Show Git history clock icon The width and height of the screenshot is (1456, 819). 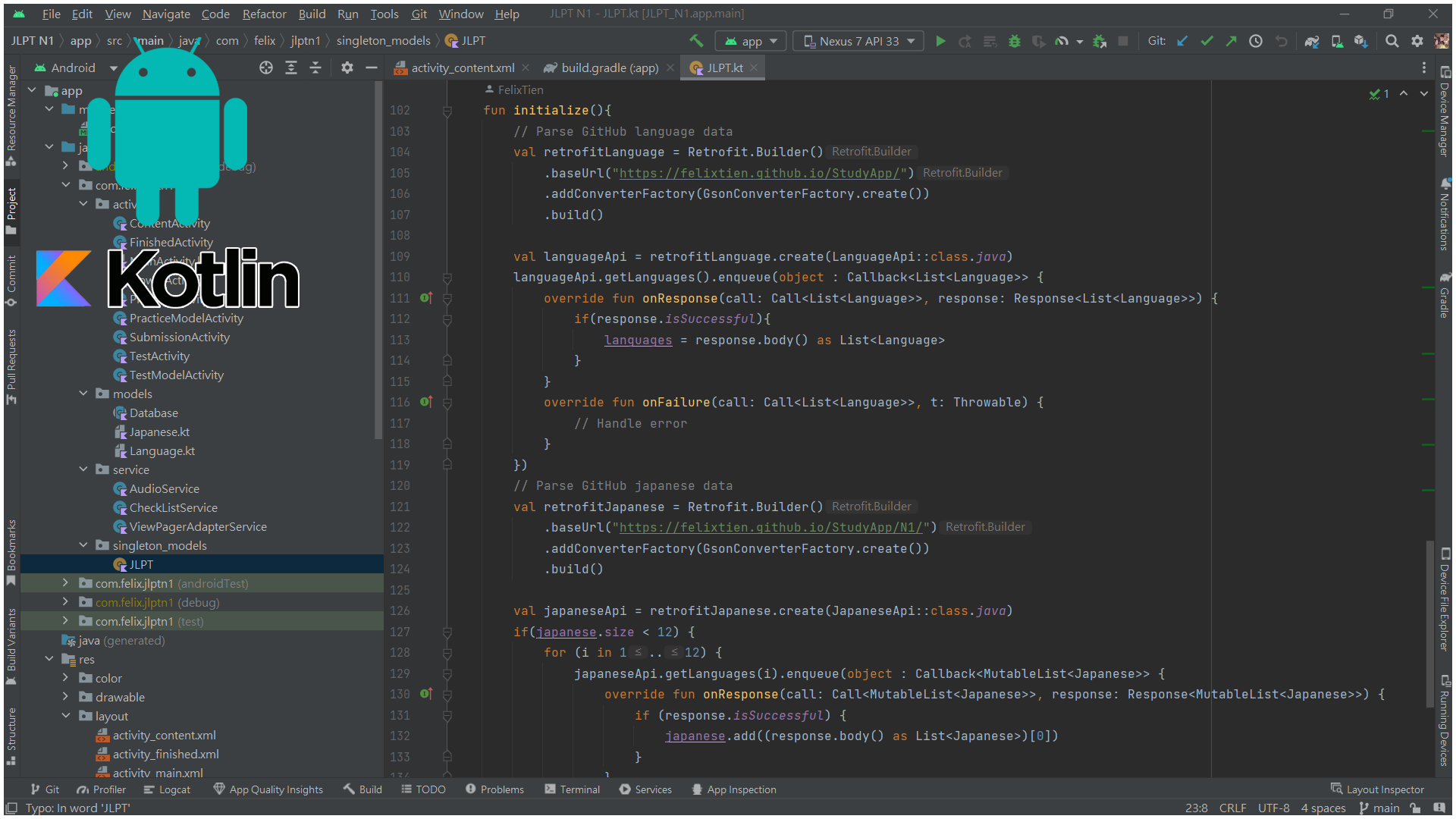coord(1256,41)
